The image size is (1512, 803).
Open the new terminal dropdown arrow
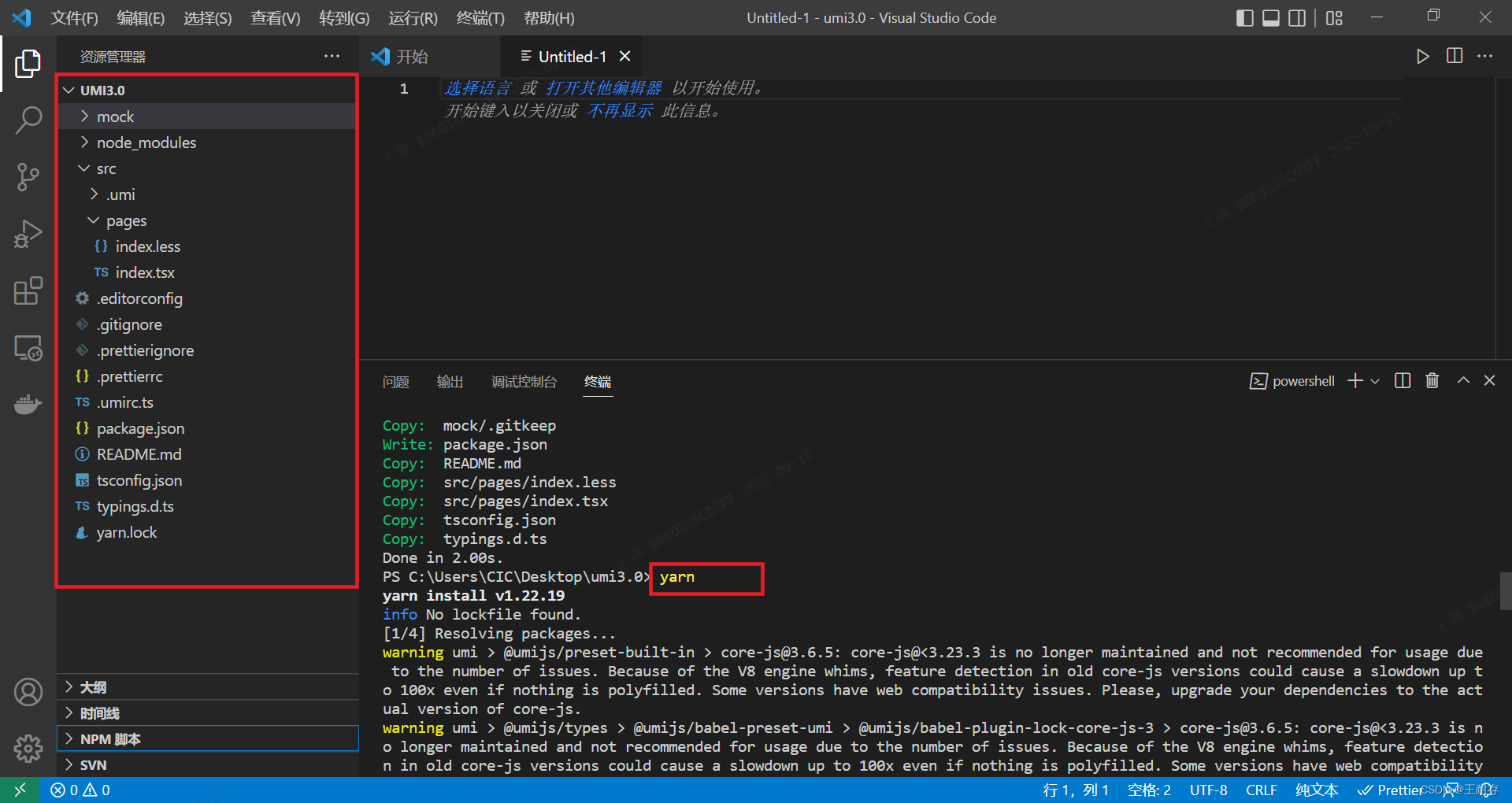click(x=1375, y=381)
